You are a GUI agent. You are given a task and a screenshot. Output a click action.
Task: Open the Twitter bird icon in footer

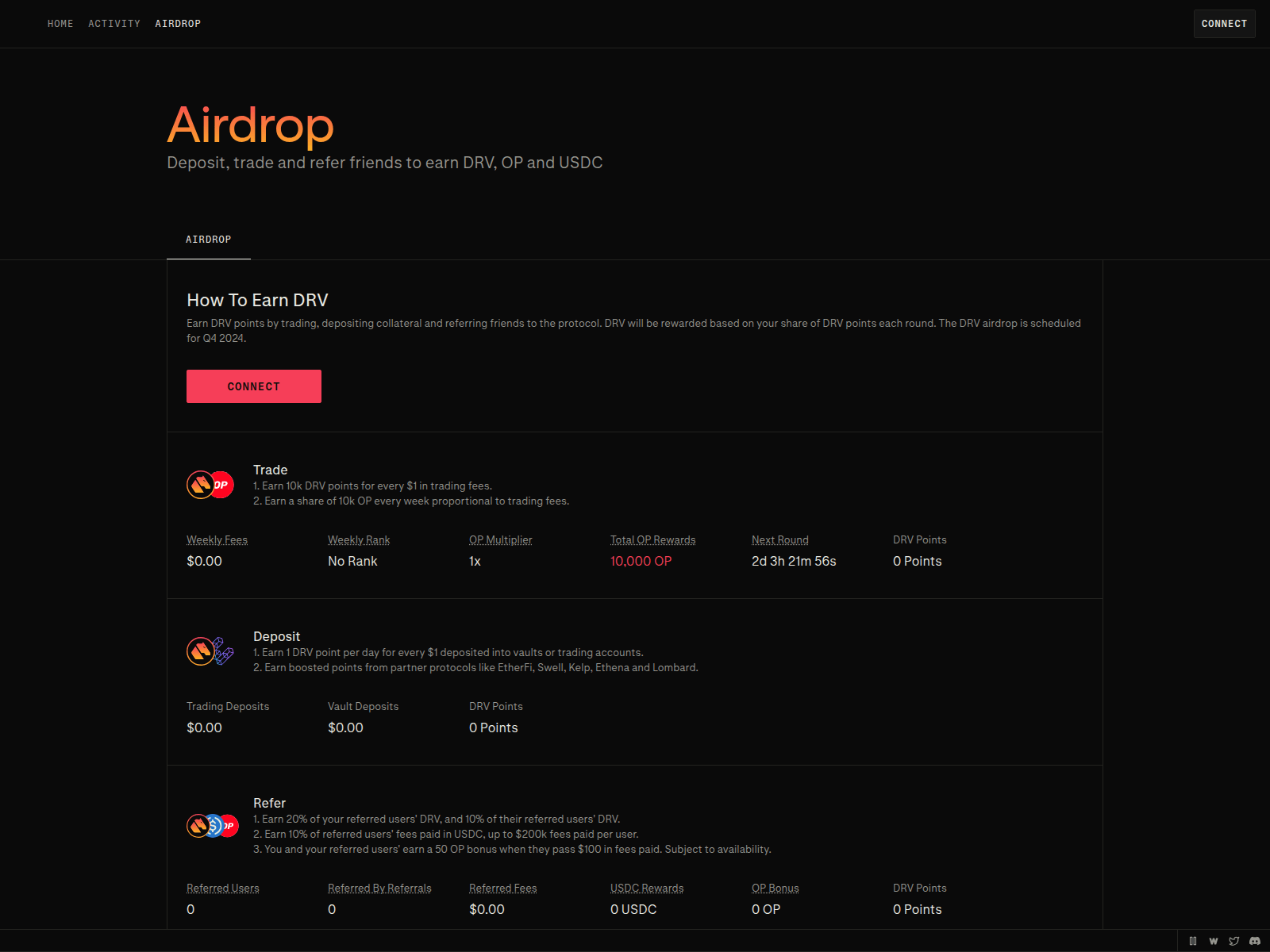pyautogui.click(x=1234, y=941)
